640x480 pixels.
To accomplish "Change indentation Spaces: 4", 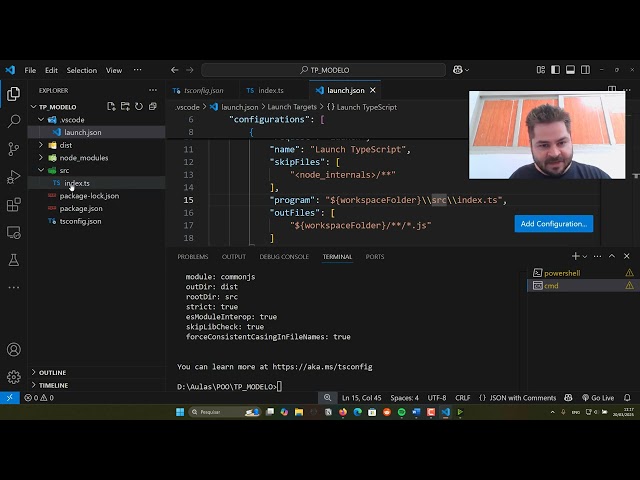I will [x=404, y=398].
